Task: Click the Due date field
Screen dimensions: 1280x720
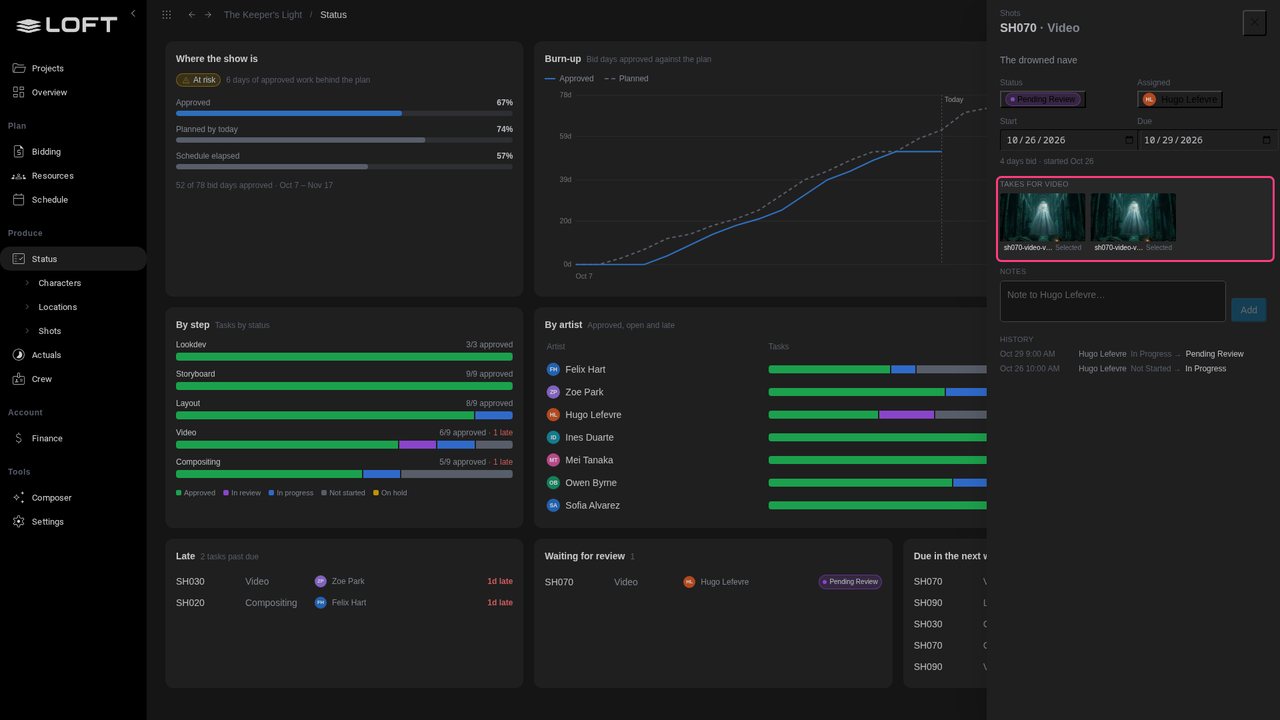Action: click(1207, 140)
